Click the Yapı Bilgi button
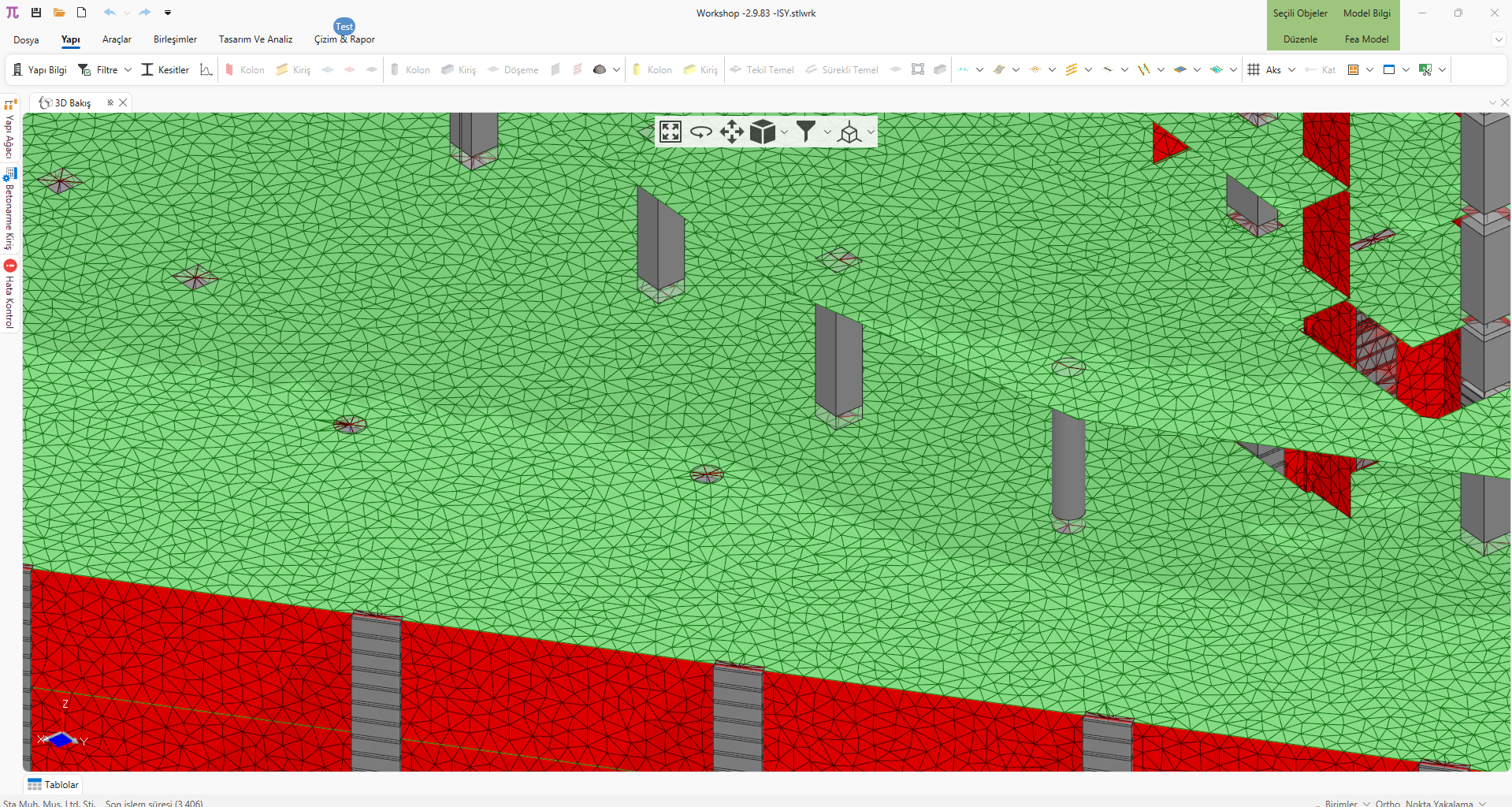Image resolution: width=1512 pixels, height=807 pixels. [39, 70]
